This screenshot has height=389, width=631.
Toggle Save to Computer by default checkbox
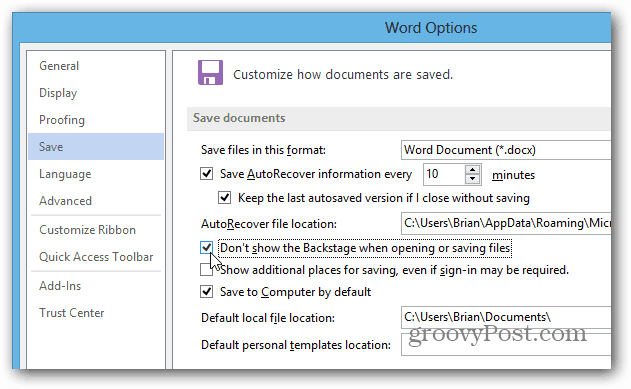click(206, 291)
